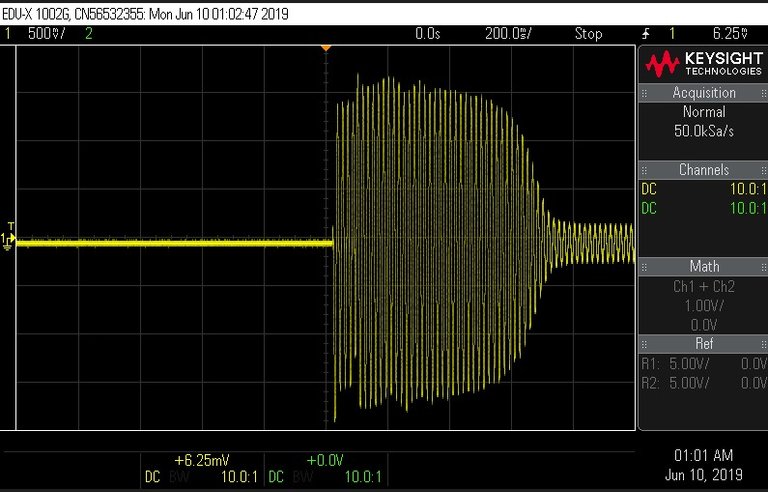Click the channel 1 500 V/div scale
This screenshot has height=492, width=768.
pos(45,34)
